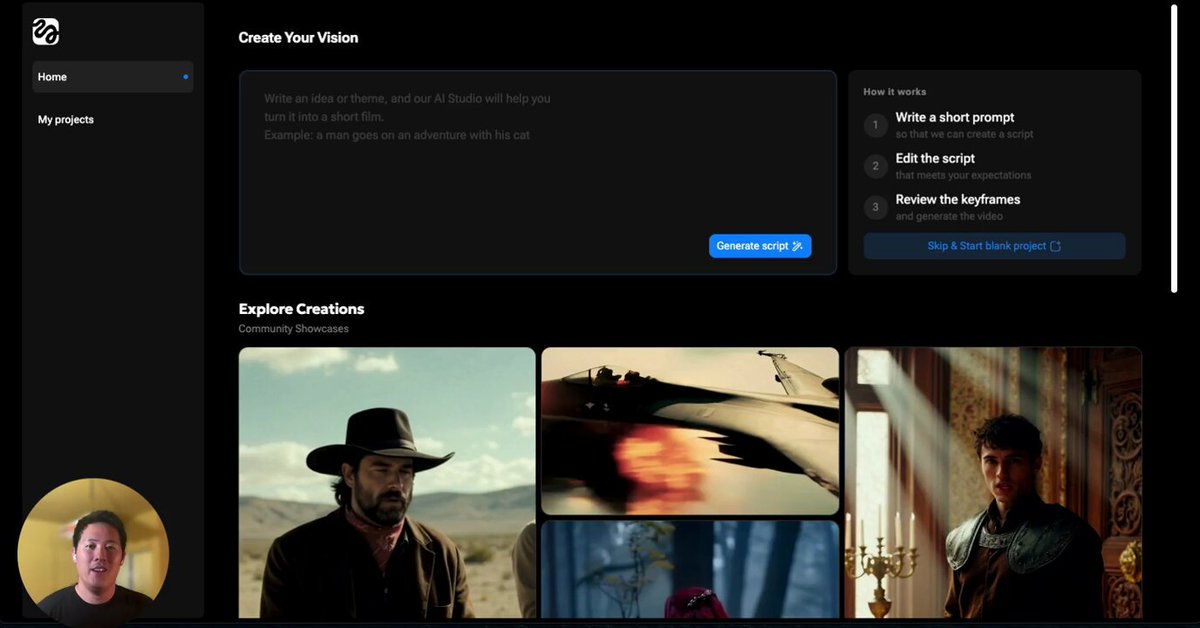1200x628 pixels.
Task: Click the "Write a short prompt" step text
Action: point(955,118)
